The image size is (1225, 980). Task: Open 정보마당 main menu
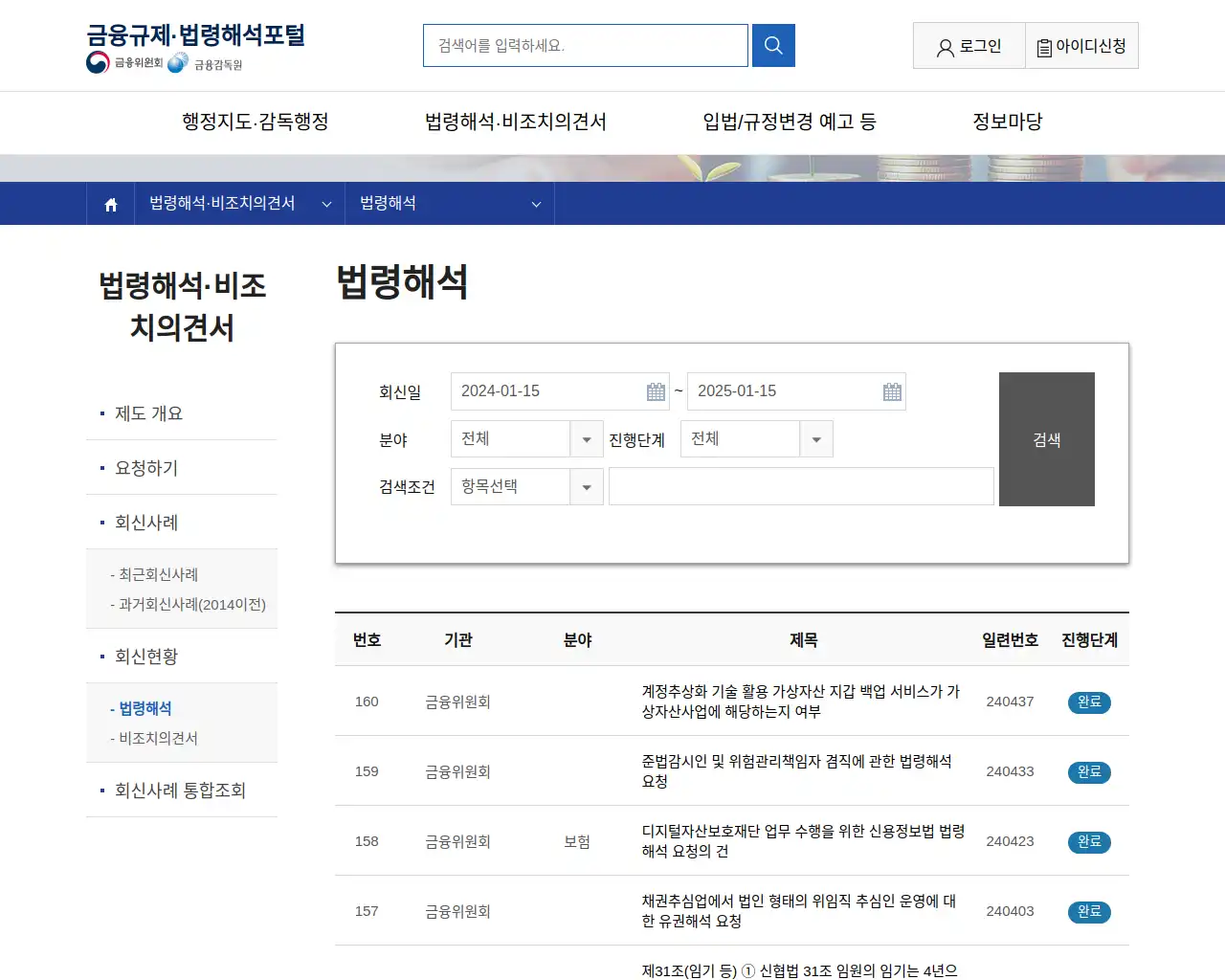pyautogui.click(x=1008, y=122)
